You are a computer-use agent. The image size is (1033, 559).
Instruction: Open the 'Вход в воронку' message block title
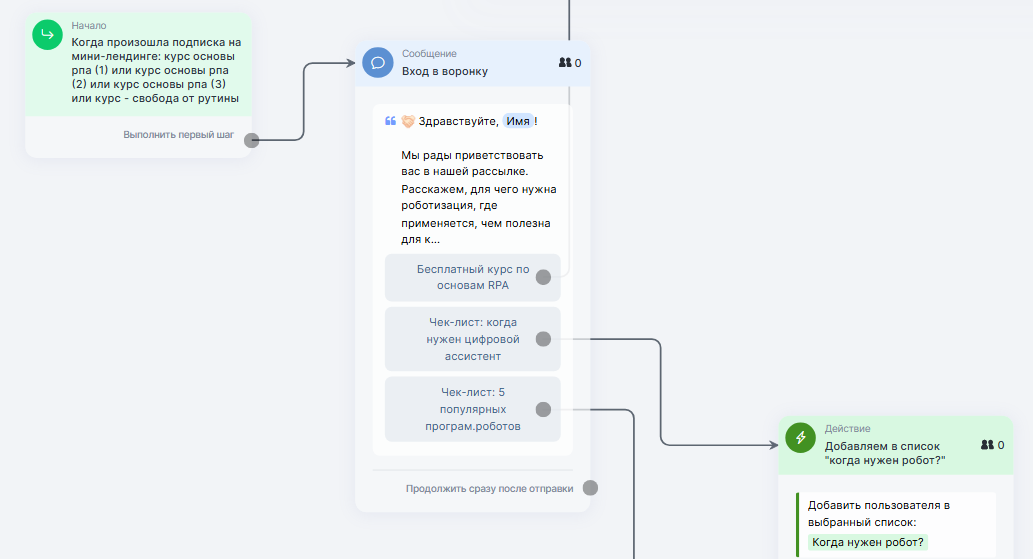click(445, 71)
